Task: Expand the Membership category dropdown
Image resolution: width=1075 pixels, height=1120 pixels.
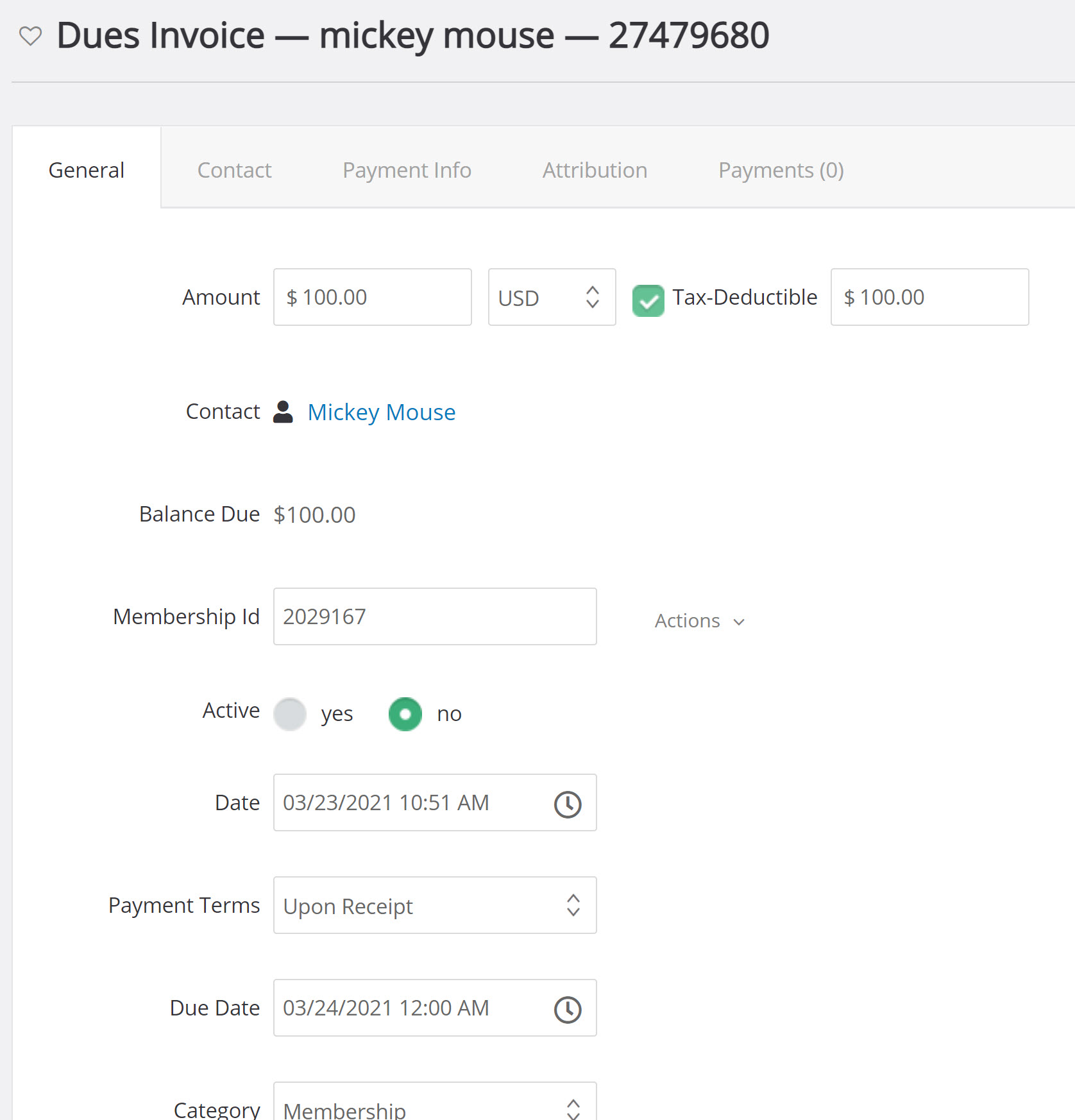Action: pos(435,1101)
